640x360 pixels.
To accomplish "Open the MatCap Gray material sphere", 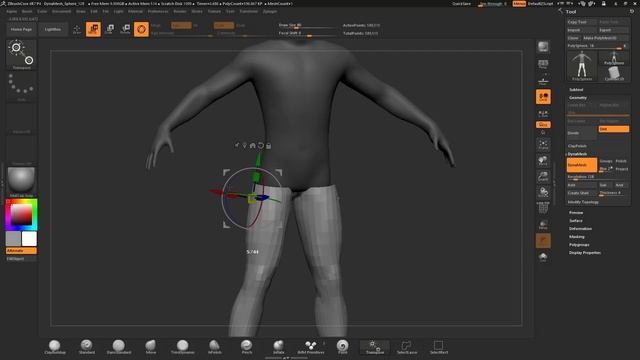I will coord(21,182).
